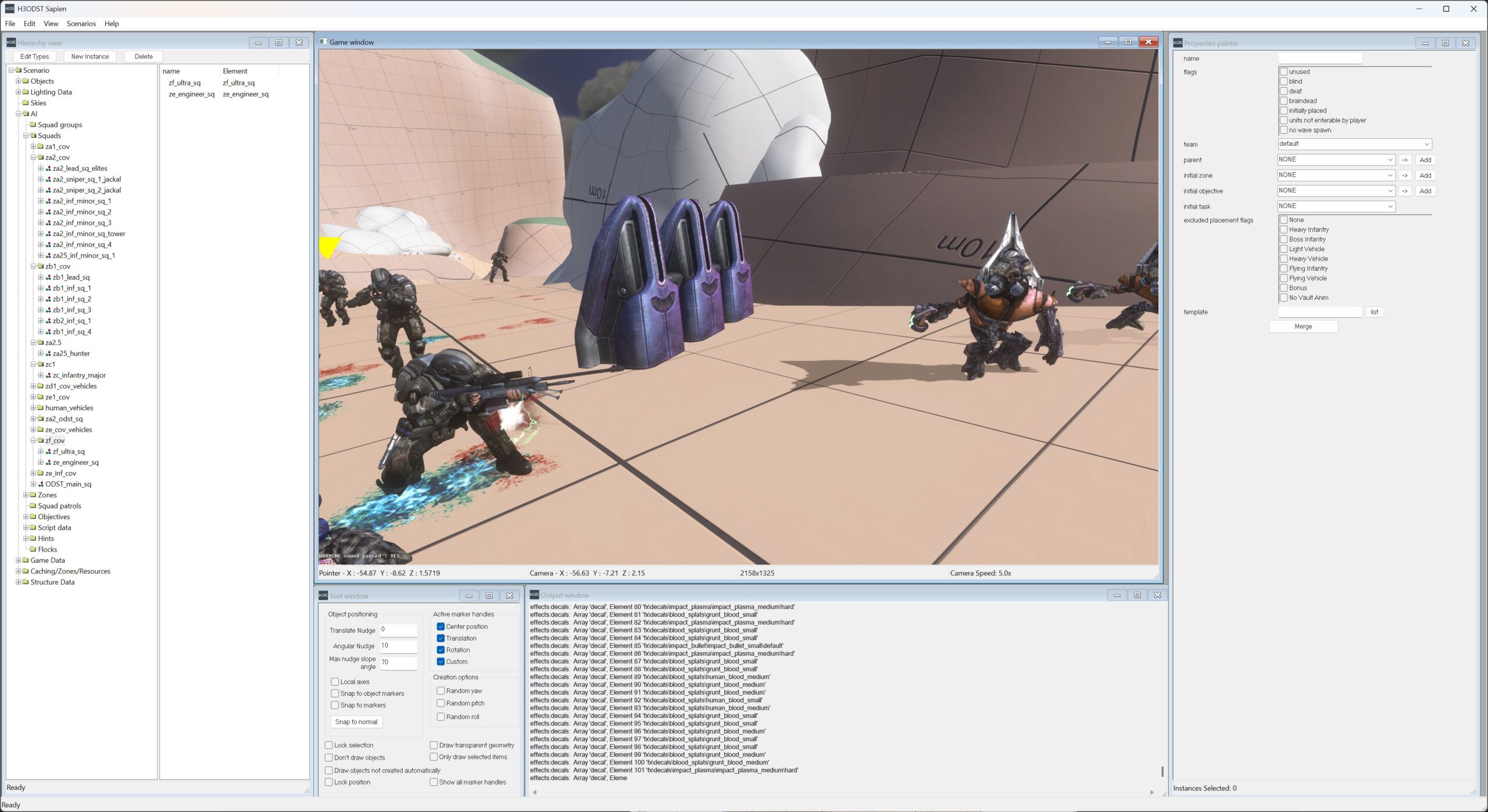Screen dimensions: 1488x812
Task: Click the ODST_main_sq squad icon
Action: tap(41, 484)
